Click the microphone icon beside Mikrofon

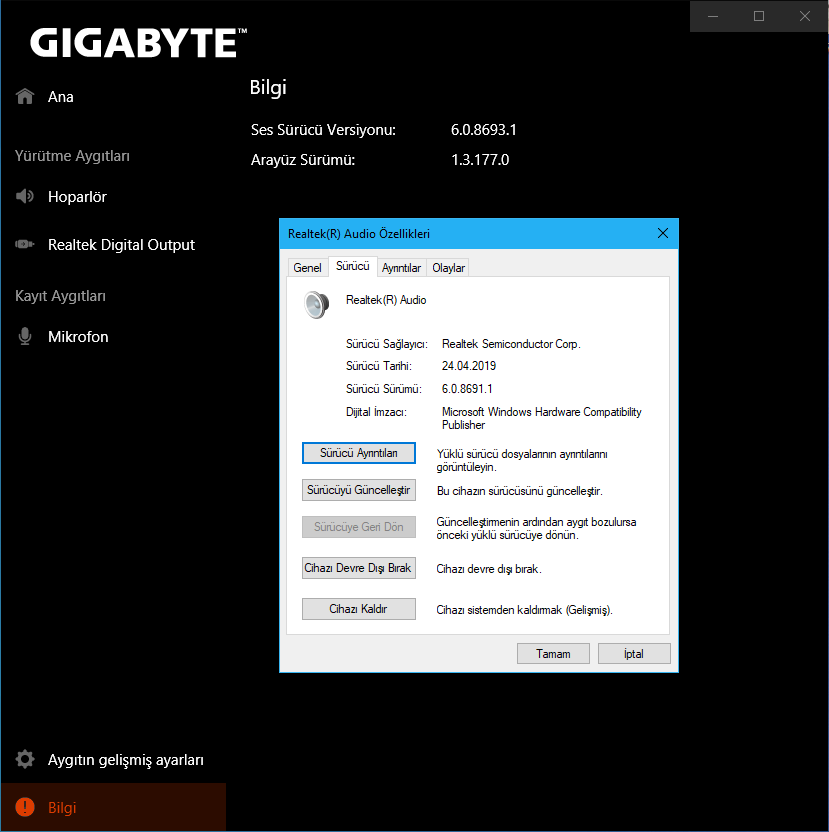pyautogui.click(x=24, y=336)
